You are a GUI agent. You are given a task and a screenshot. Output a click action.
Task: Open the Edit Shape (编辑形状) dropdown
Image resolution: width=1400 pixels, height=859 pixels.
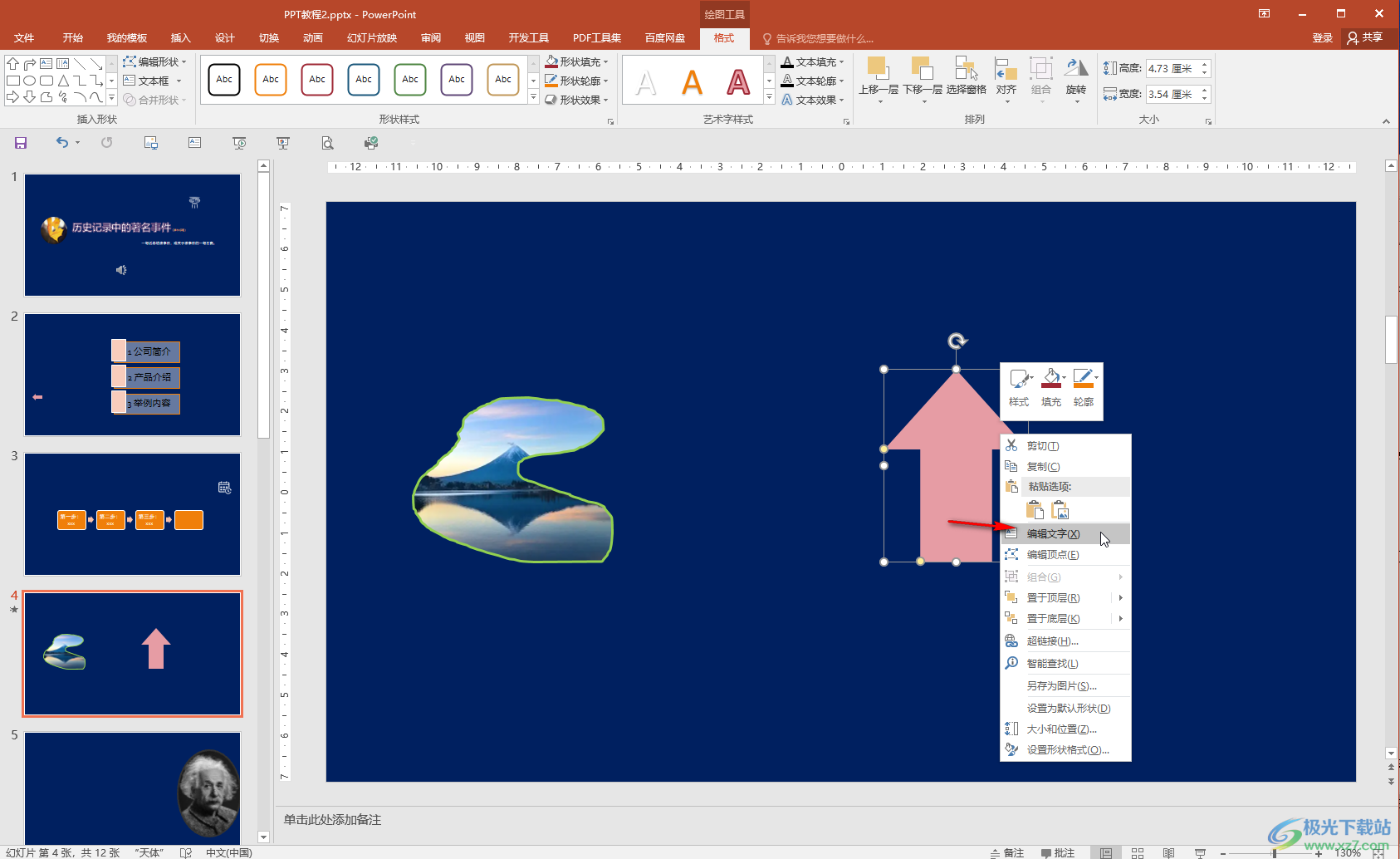pos(155,61)
